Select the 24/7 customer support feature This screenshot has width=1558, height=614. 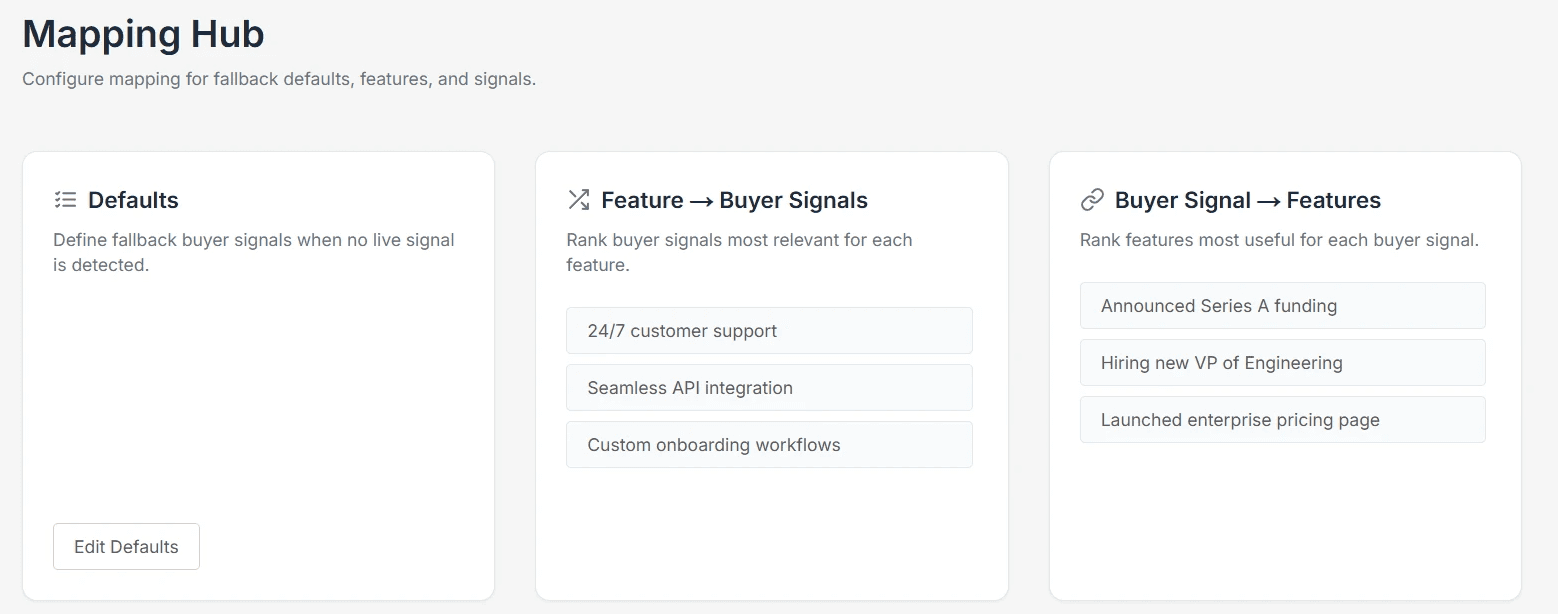(x=769, y=331)
